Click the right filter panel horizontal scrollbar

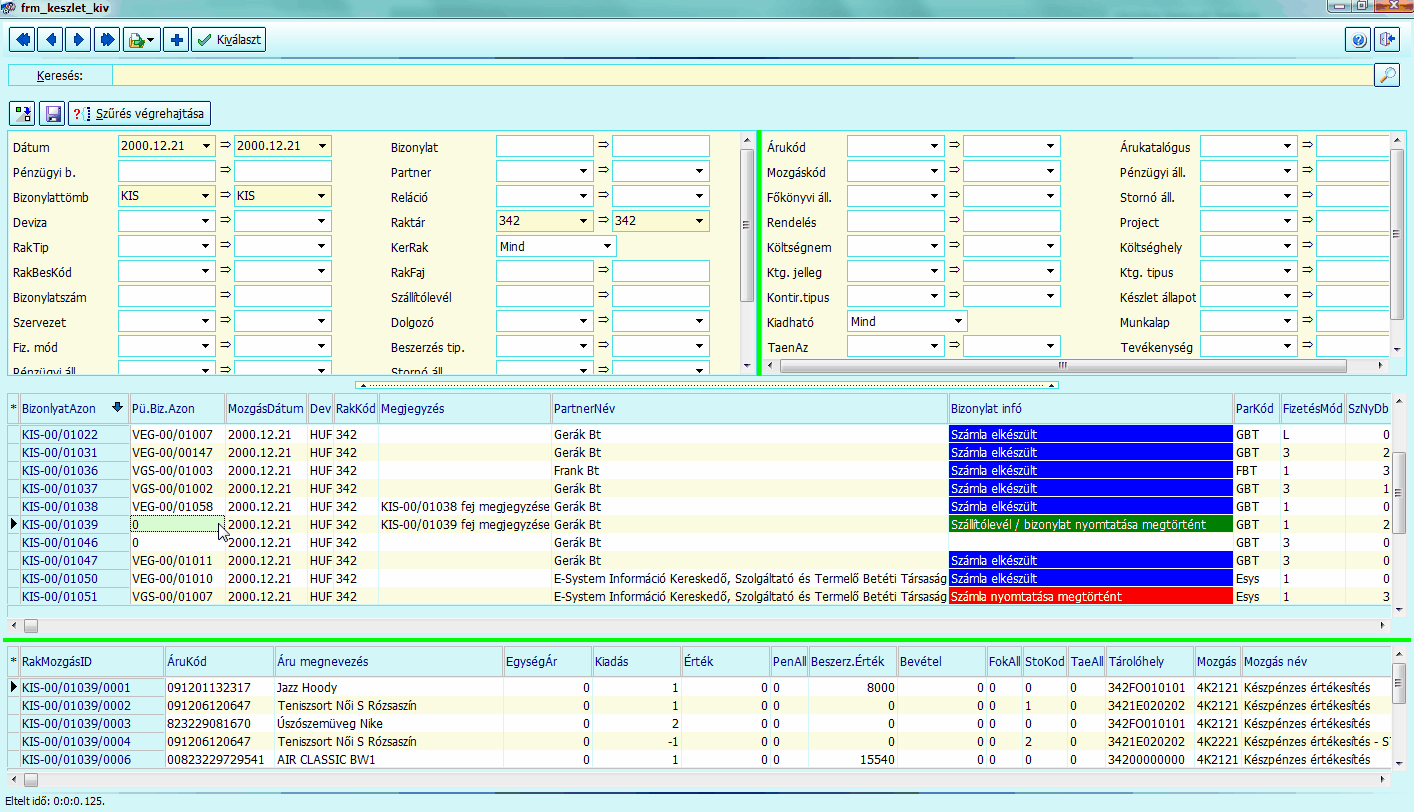click(x=1077, y=365)
